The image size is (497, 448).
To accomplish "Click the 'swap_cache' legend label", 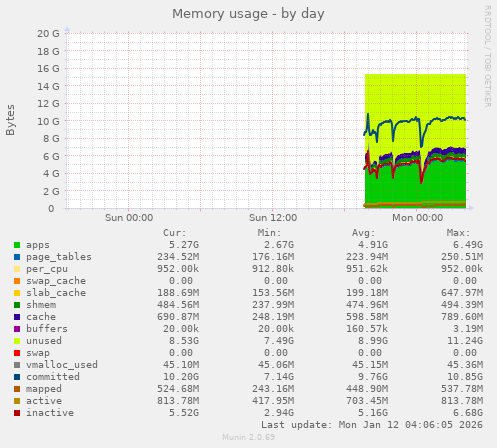I will pyautogui.click(x=56, y=281).
